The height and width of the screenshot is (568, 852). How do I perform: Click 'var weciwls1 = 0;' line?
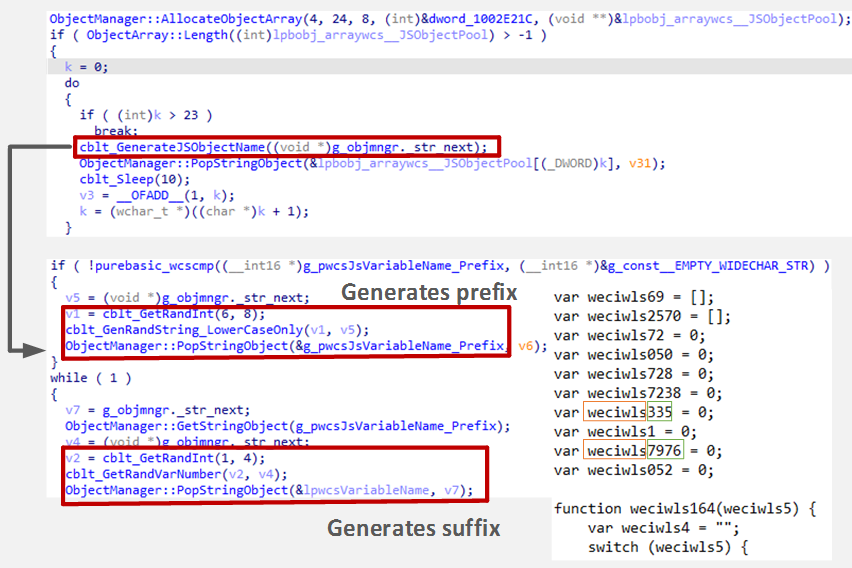click(625, 432)
